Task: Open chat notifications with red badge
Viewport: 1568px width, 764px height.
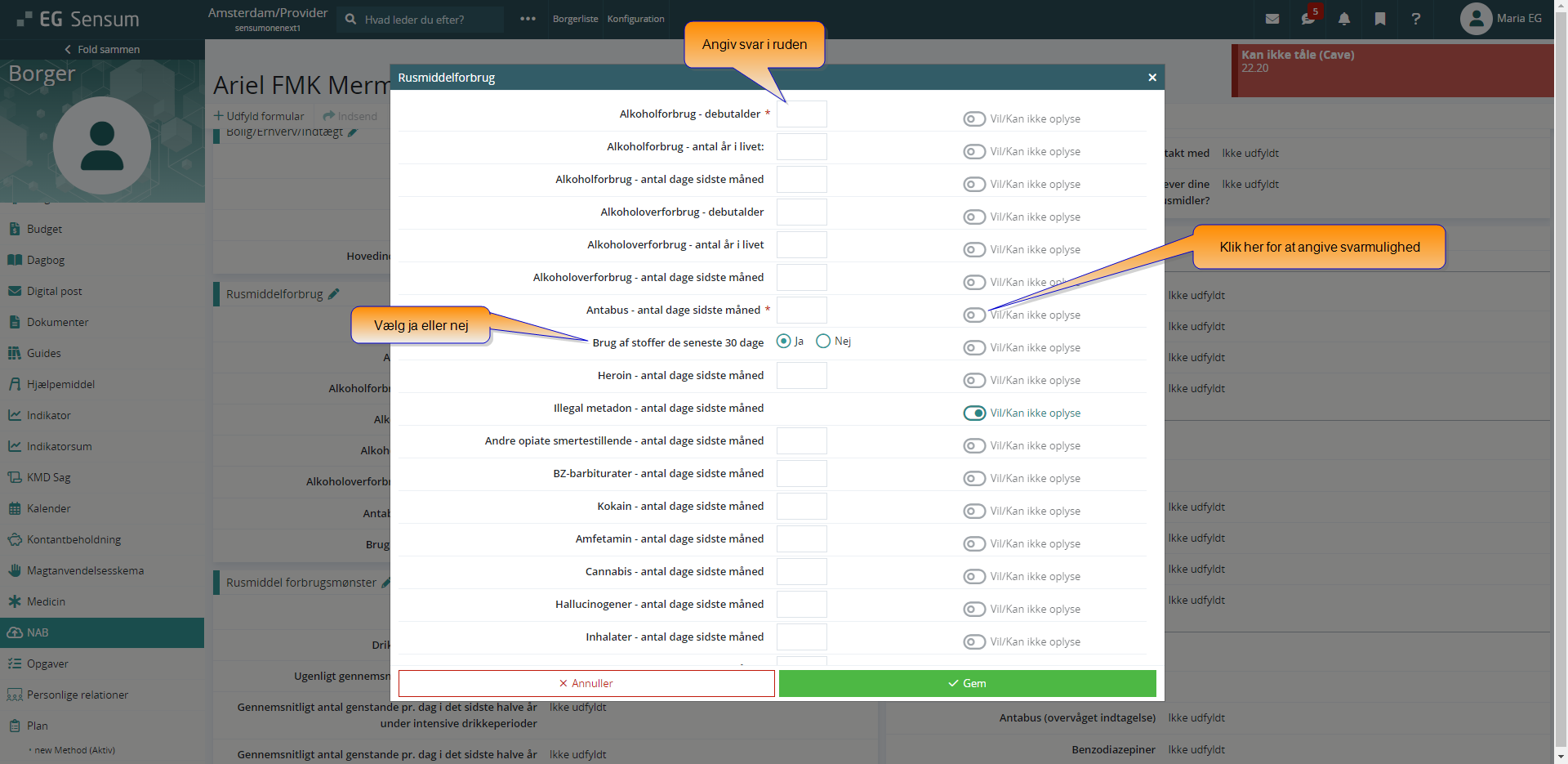Action: pyautogui.click(x=1308, y=18)
